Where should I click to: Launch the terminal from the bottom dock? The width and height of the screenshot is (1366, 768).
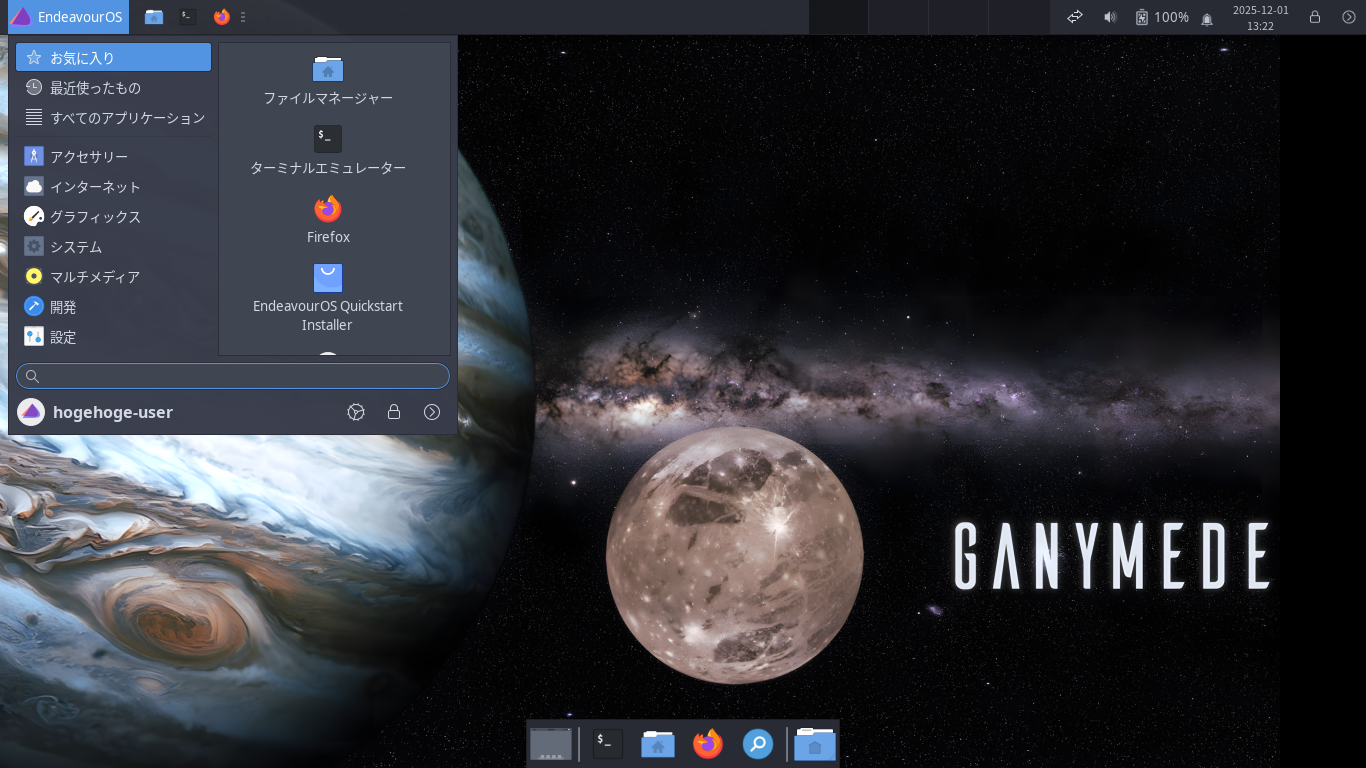tap(605, 744)
